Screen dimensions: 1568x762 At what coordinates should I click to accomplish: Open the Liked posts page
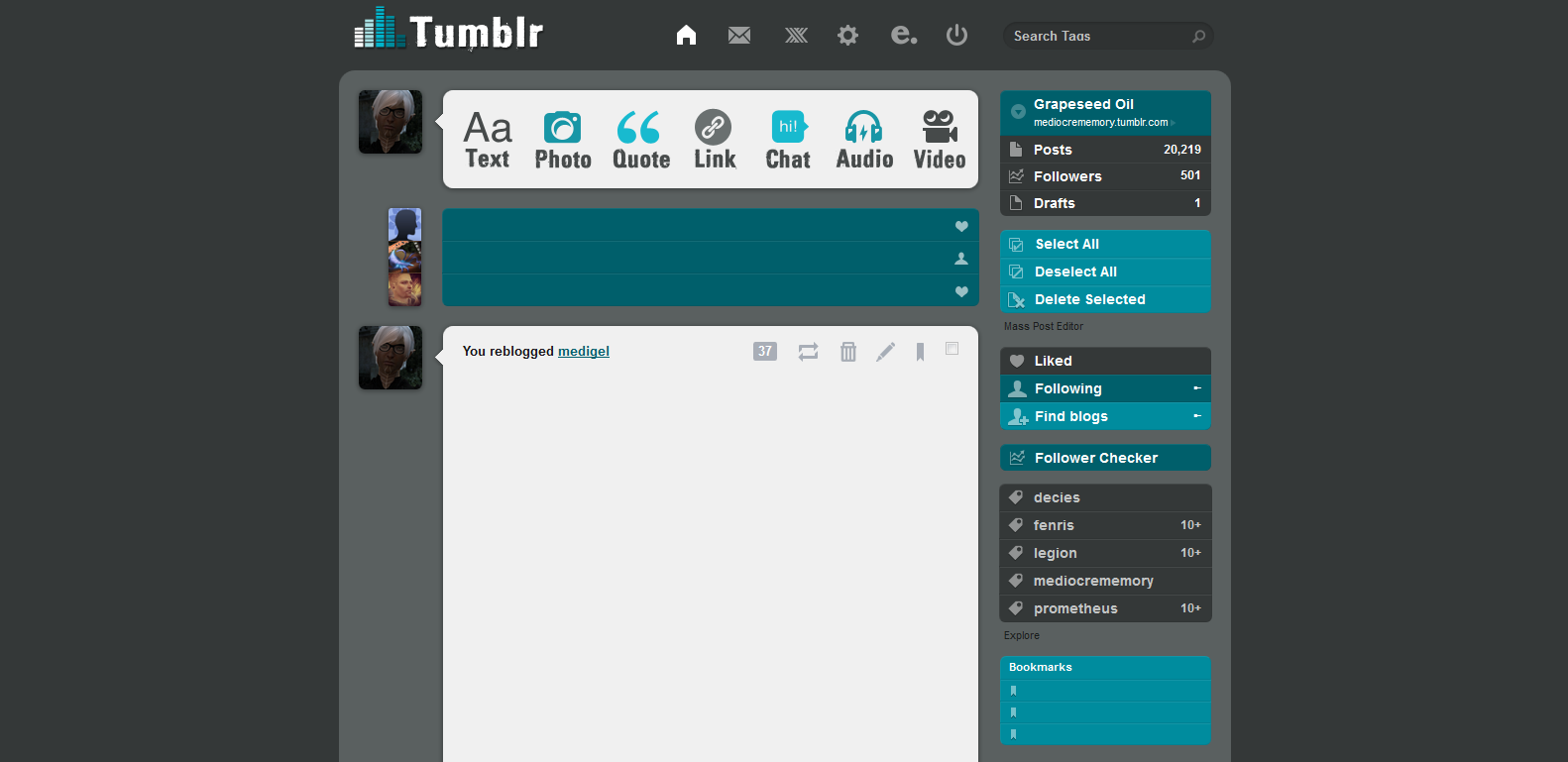(x=1106, y=361)
